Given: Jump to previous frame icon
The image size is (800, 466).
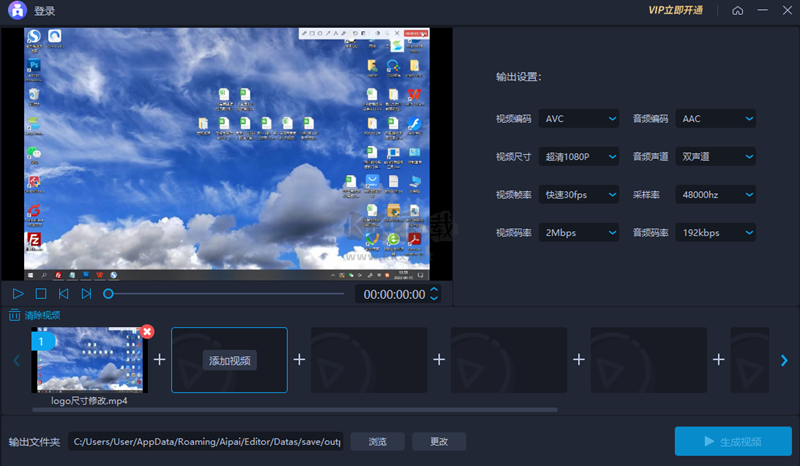Looking at the screenshot, I should [63, 294].
